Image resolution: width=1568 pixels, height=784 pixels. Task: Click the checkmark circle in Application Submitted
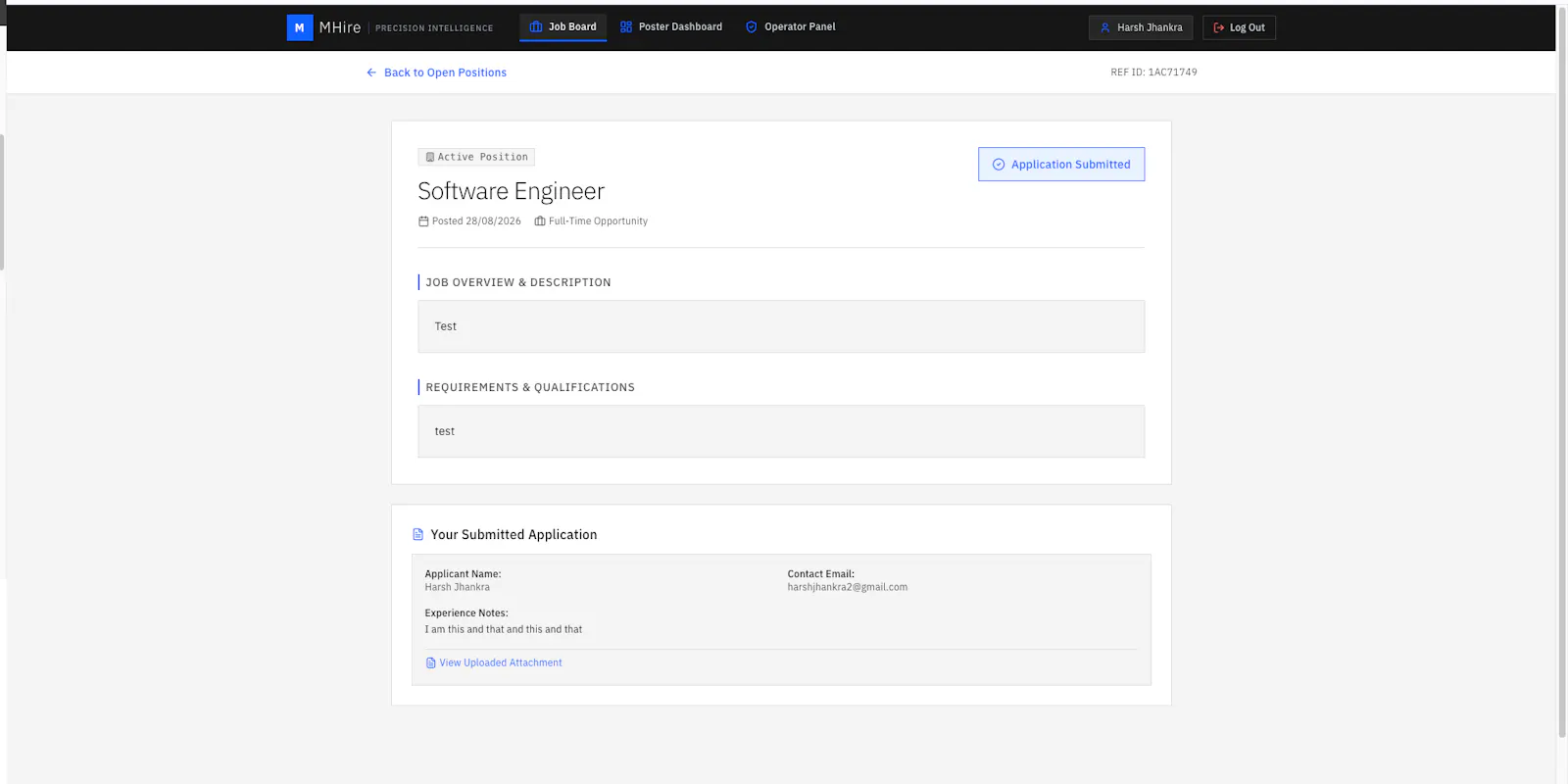(999, 165)
